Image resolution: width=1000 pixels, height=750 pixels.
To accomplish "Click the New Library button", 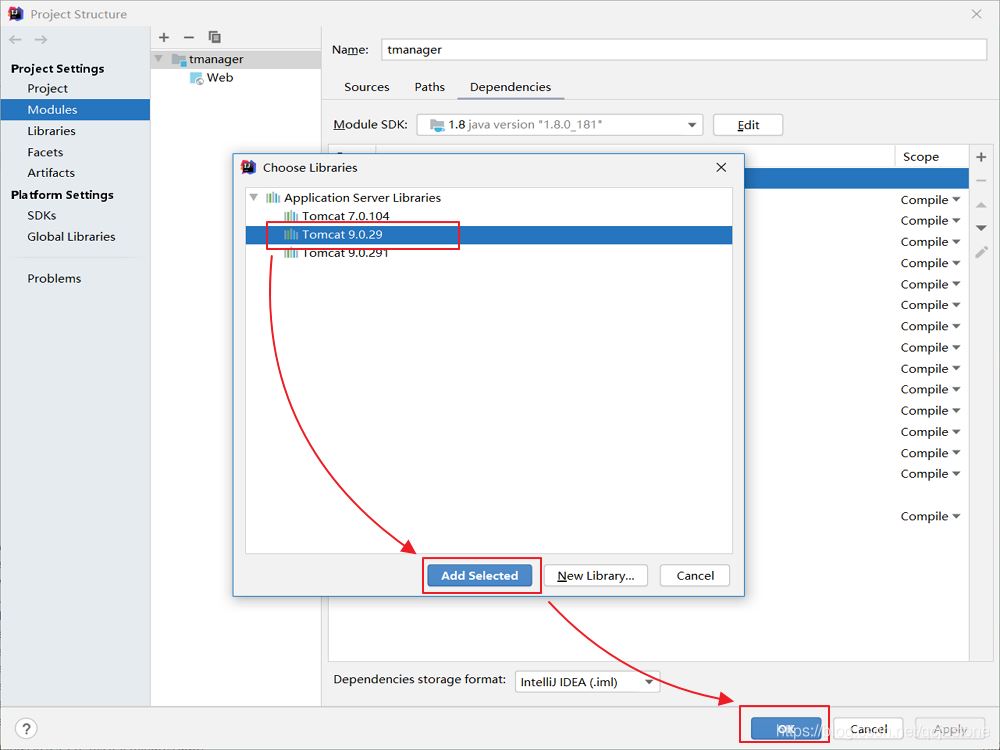I will click(x=595, y=576).
